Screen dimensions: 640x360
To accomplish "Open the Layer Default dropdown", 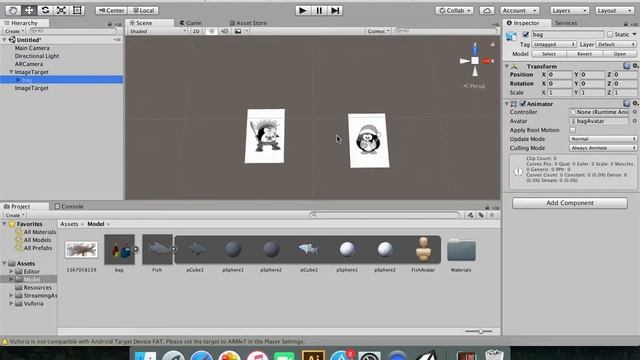I will (x=616, y=44).
